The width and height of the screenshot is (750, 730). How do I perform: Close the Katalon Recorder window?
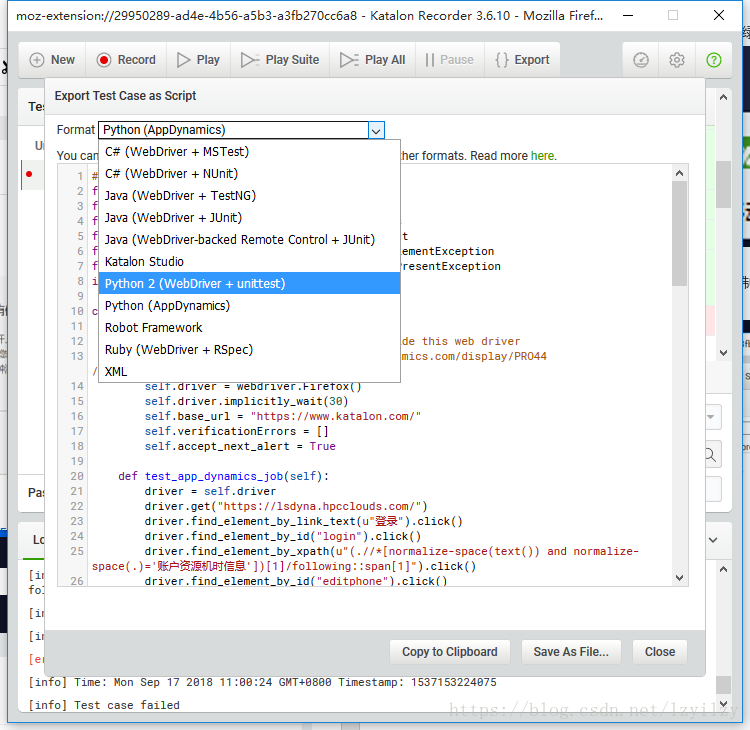point(718,15)
